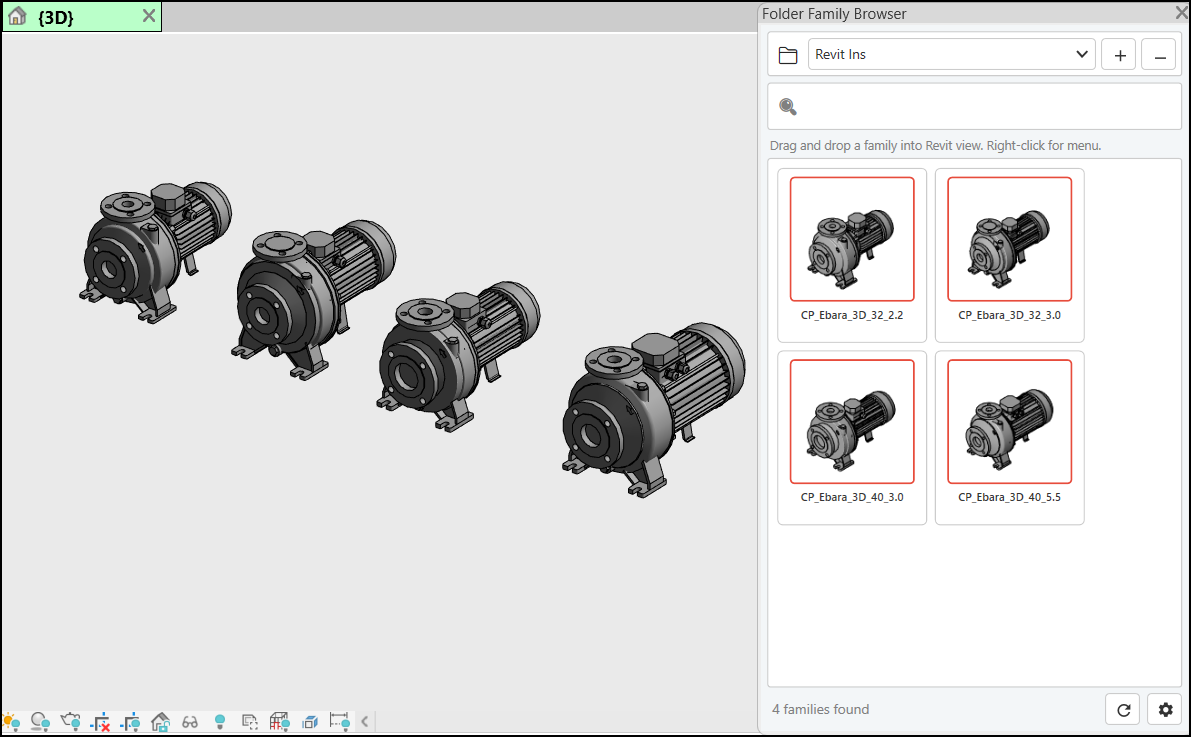The height and width of the screenshot is (737, 1191).
Task: Click the CP_Ebara_3D_40_5.5 label text
Action: pyautogui.click(x=1009, y=498)
